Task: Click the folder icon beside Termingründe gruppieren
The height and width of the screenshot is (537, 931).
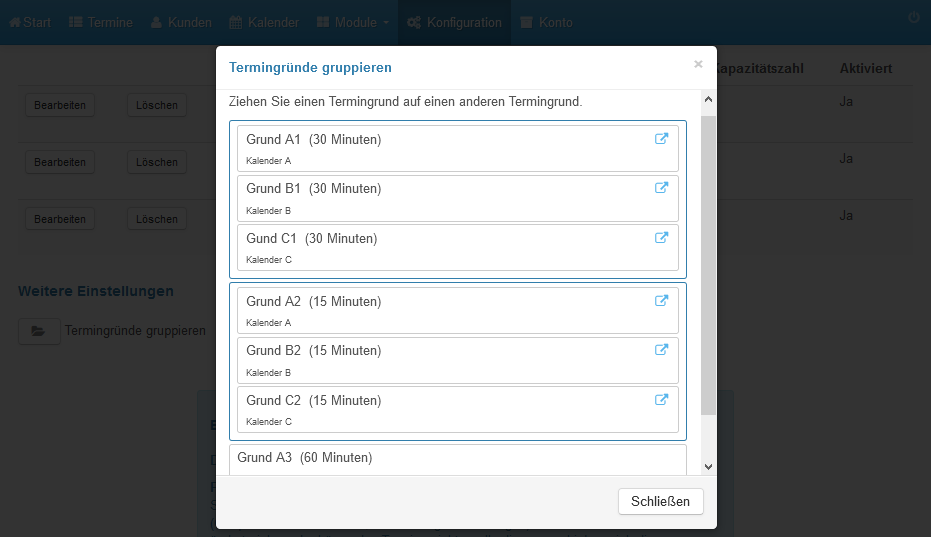Action: [x=39, y=331]
